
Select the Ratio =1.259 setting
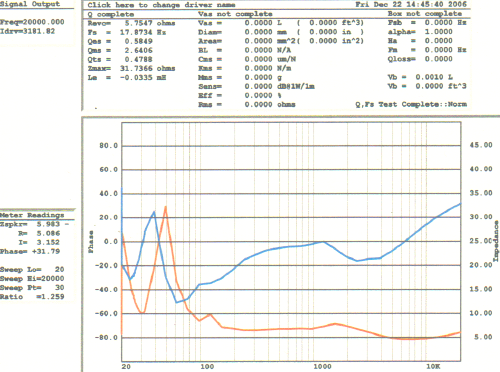pos(32,296)
